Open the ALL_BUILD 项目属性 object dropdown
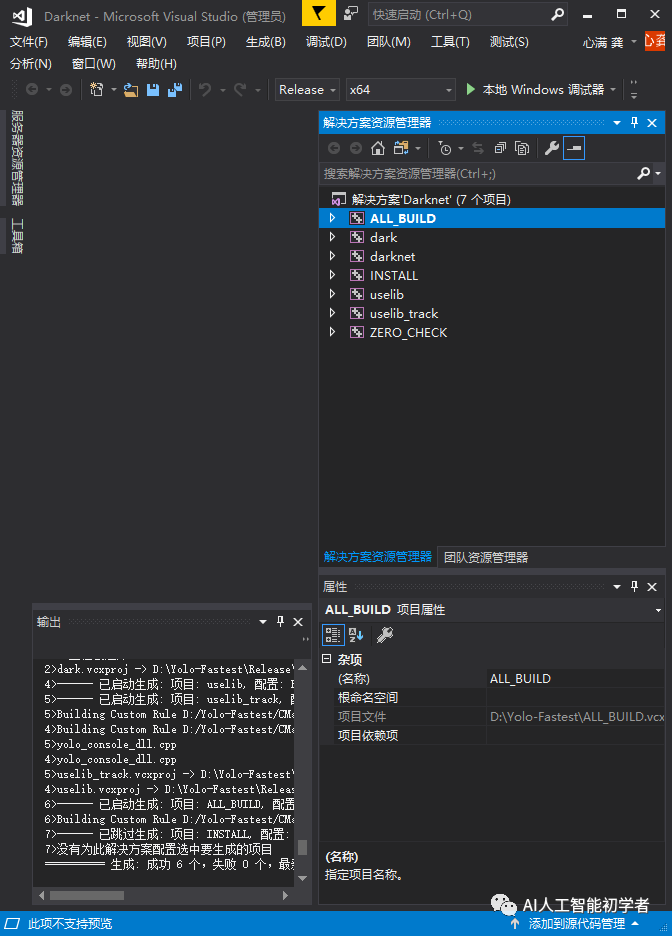The image size is (672, 936). coord(658,610)
